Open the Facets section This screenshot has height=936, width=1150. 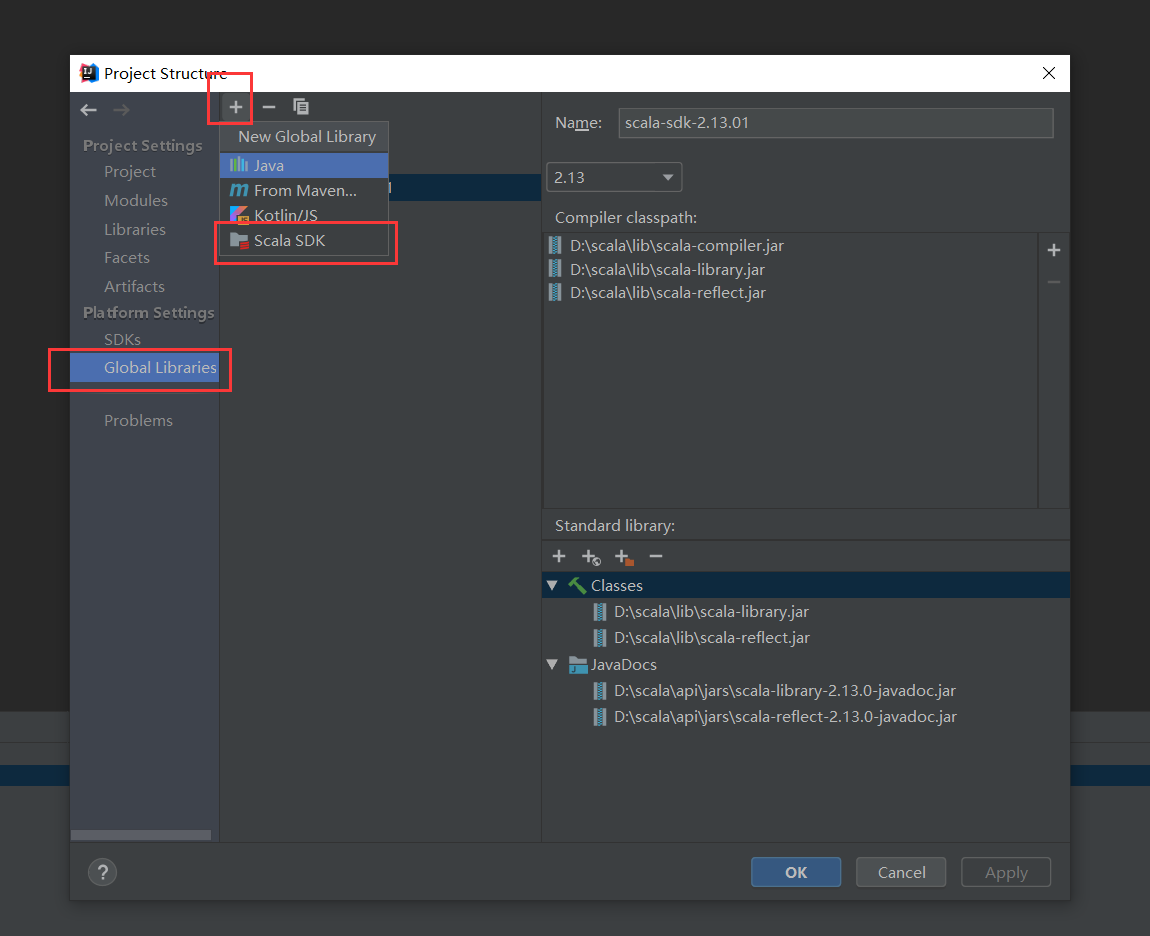click(x=127, y=257)
